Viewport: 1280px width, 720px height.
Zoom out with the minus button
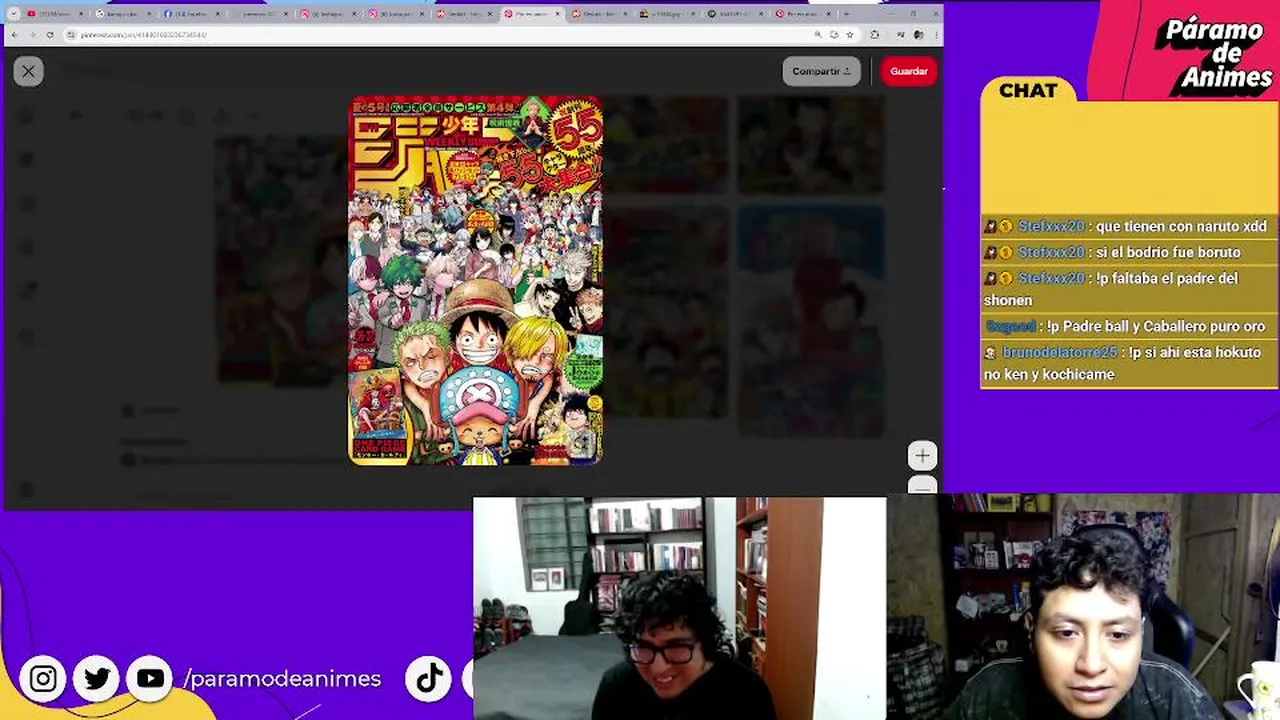coord(922,486)
